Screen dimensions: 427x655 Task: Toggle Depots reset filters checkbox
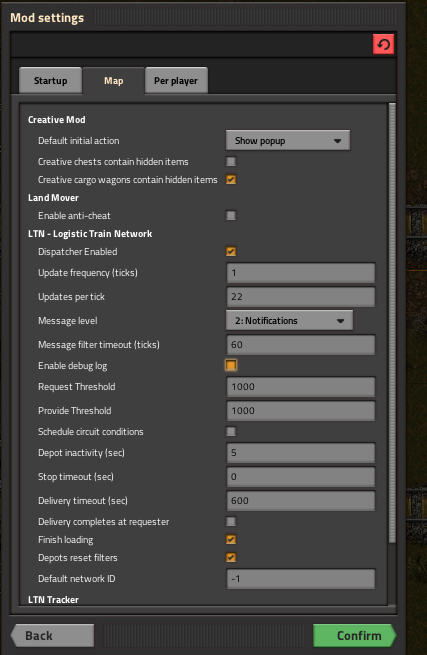tap(231, 558)
